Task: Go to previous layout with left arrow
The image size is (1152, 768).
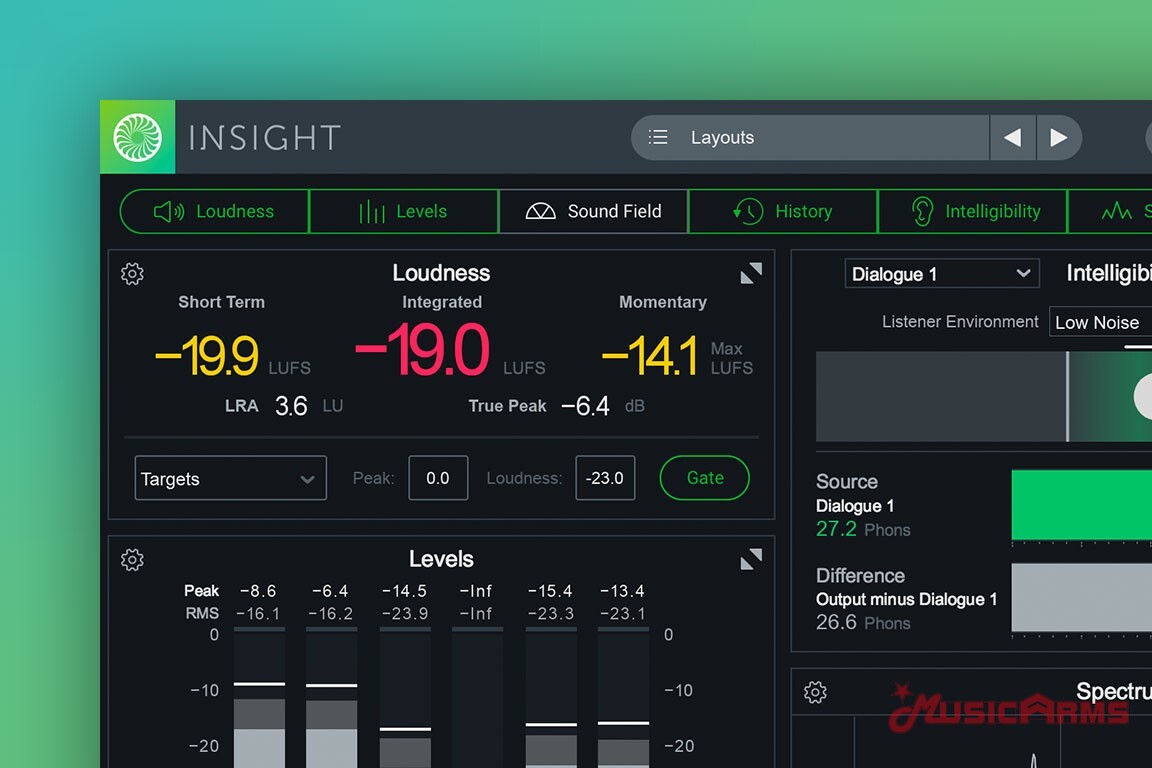Action: 1012,138
